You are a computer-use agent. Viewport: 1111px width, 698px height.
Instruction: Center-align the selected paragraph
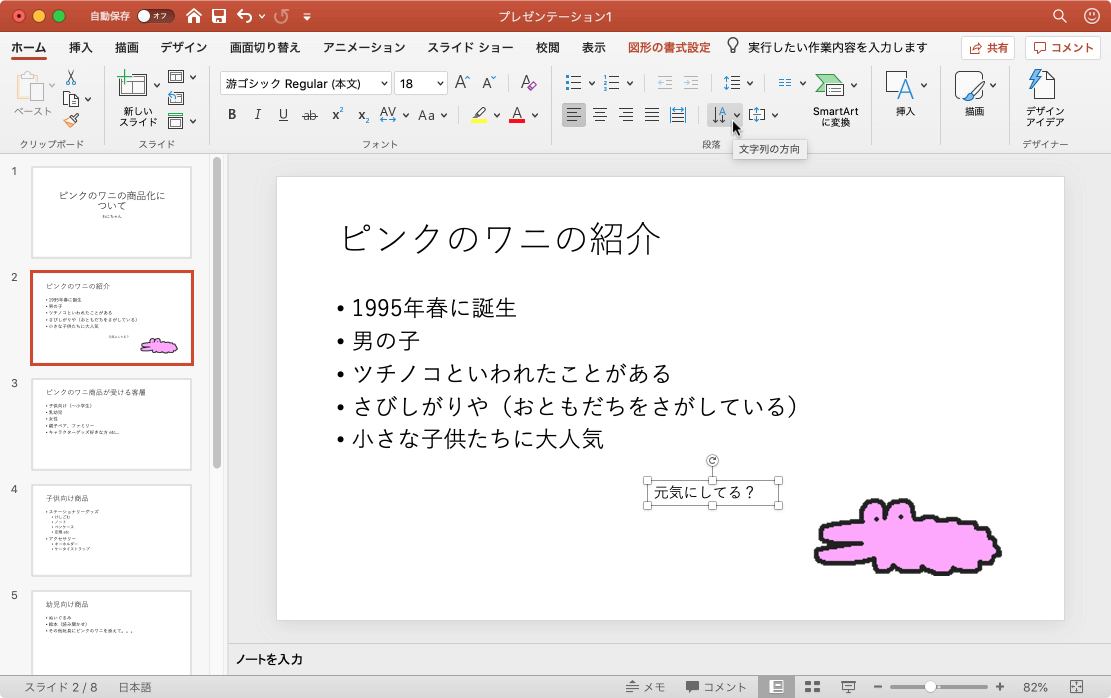click(x=599, y=115)
